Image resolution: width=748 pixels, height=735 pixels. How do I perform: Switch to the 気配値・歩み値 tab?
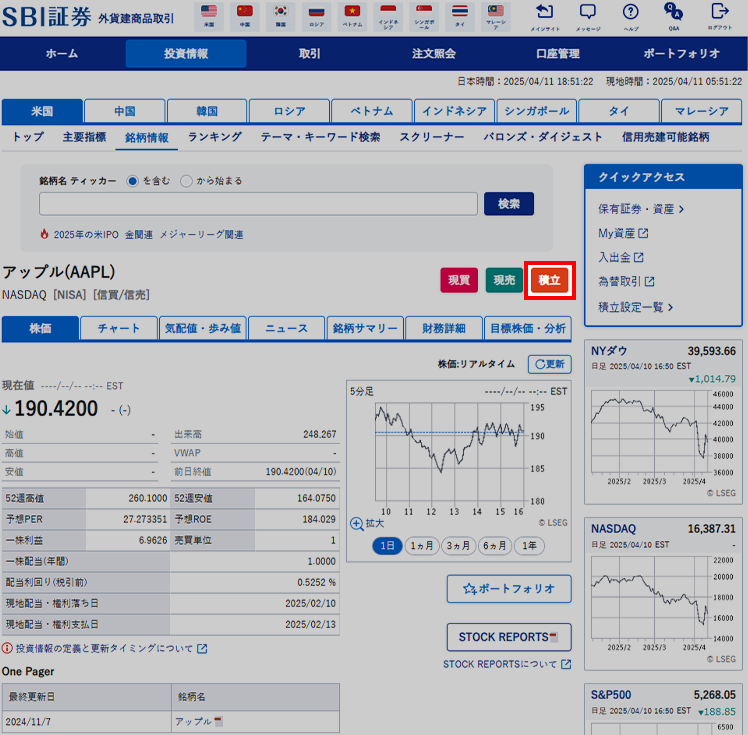tap(203, 328)
